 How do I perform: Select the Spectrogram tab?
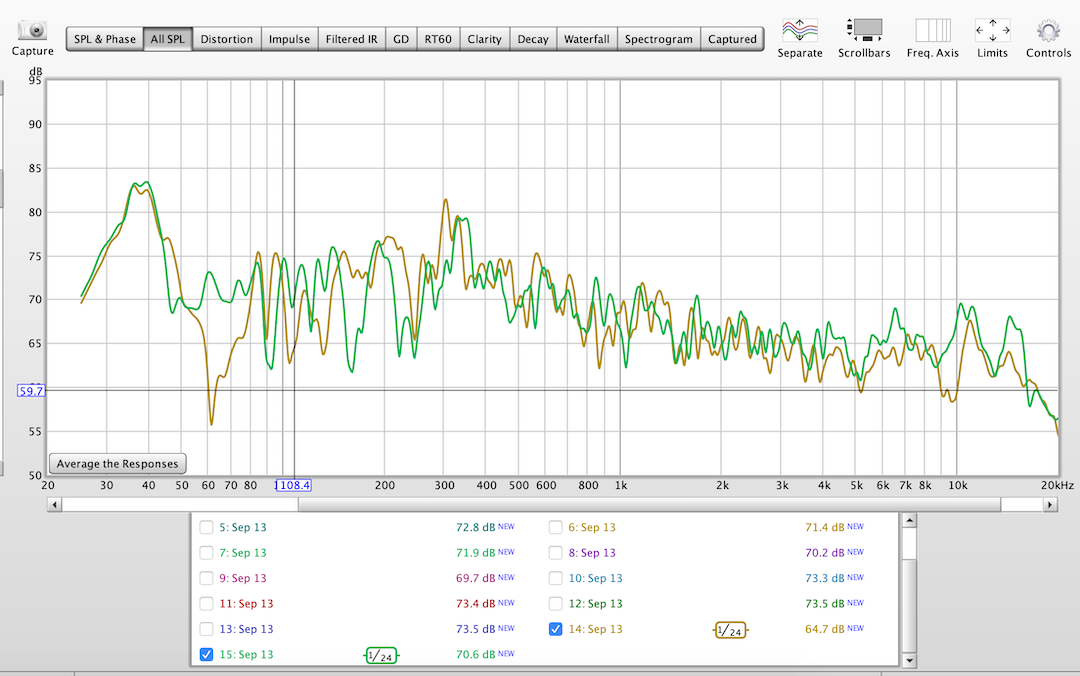coord(658,39)
